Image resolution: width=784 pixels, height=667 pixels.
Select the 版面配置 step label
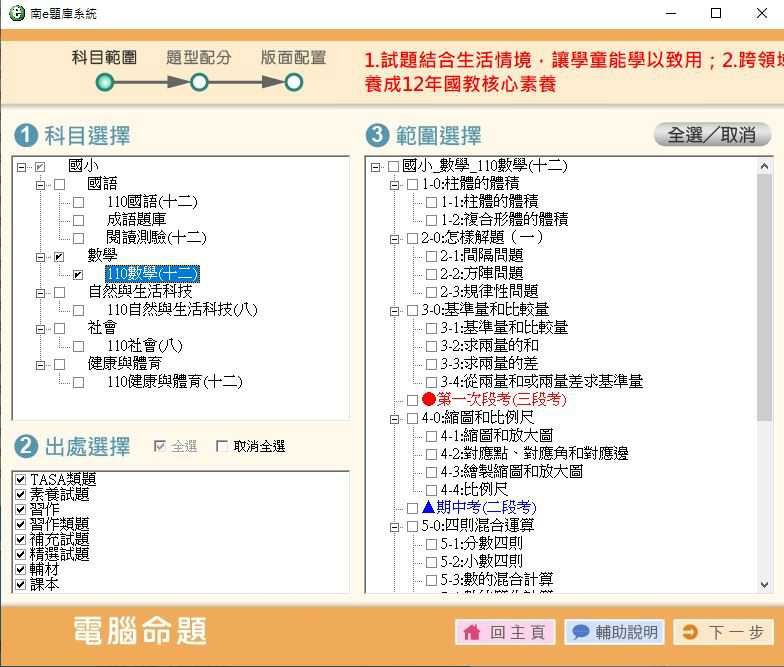[x=294, y=58]
